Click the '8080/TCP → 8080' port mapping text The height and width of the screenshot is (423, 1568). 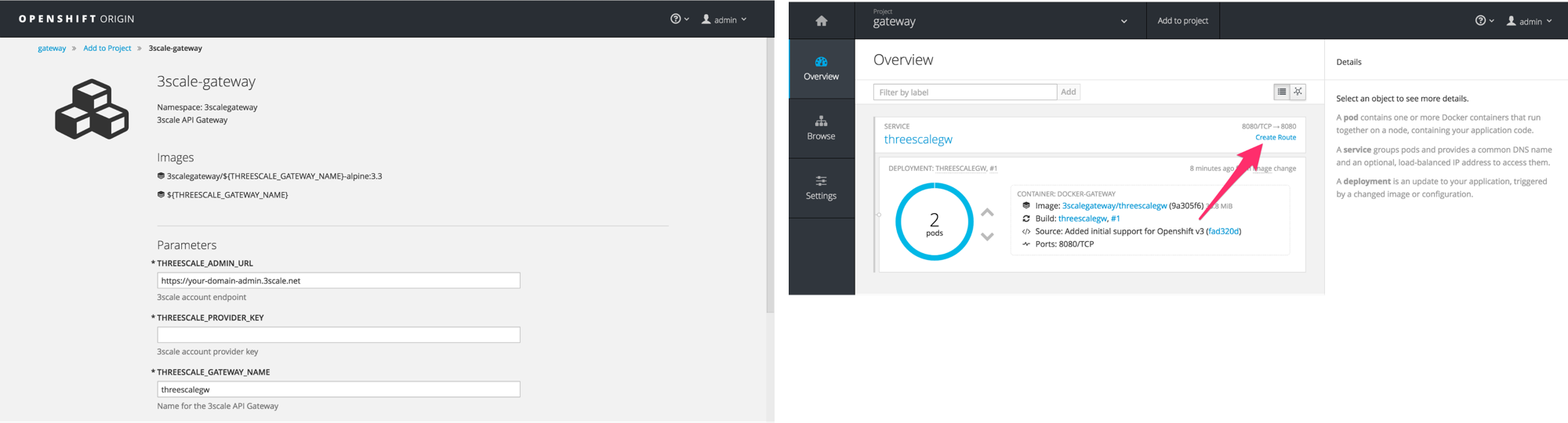1269,126
